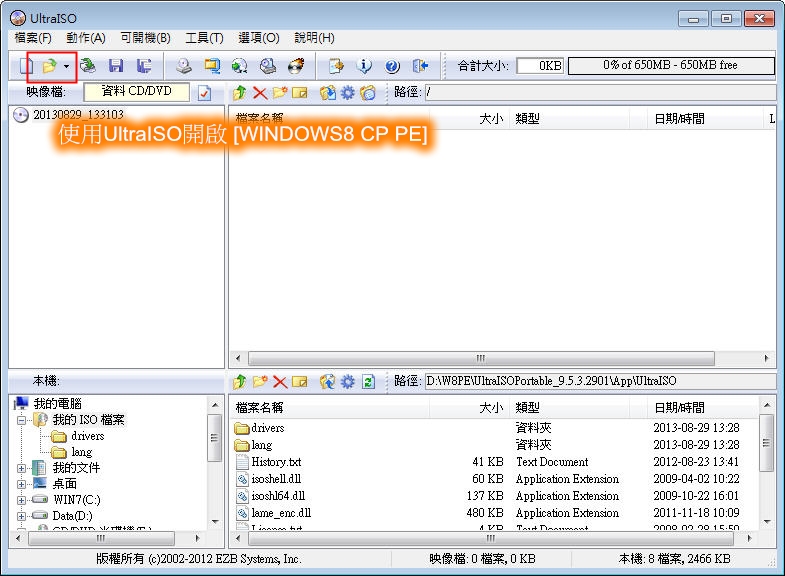785x576 pixels.
Task: Click the Compress ISO folder-monitor icon
Action: (x=212, y=66)
